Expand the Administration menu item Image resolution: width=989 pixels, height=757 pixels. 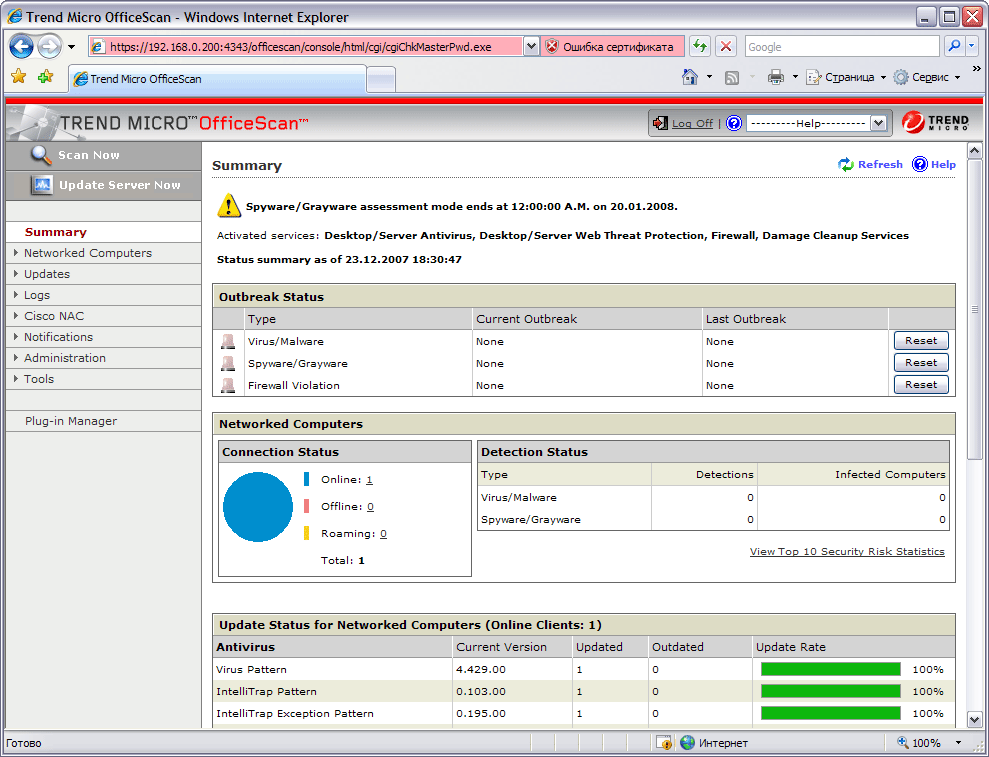pyautogui.click(x=64, y=358)
